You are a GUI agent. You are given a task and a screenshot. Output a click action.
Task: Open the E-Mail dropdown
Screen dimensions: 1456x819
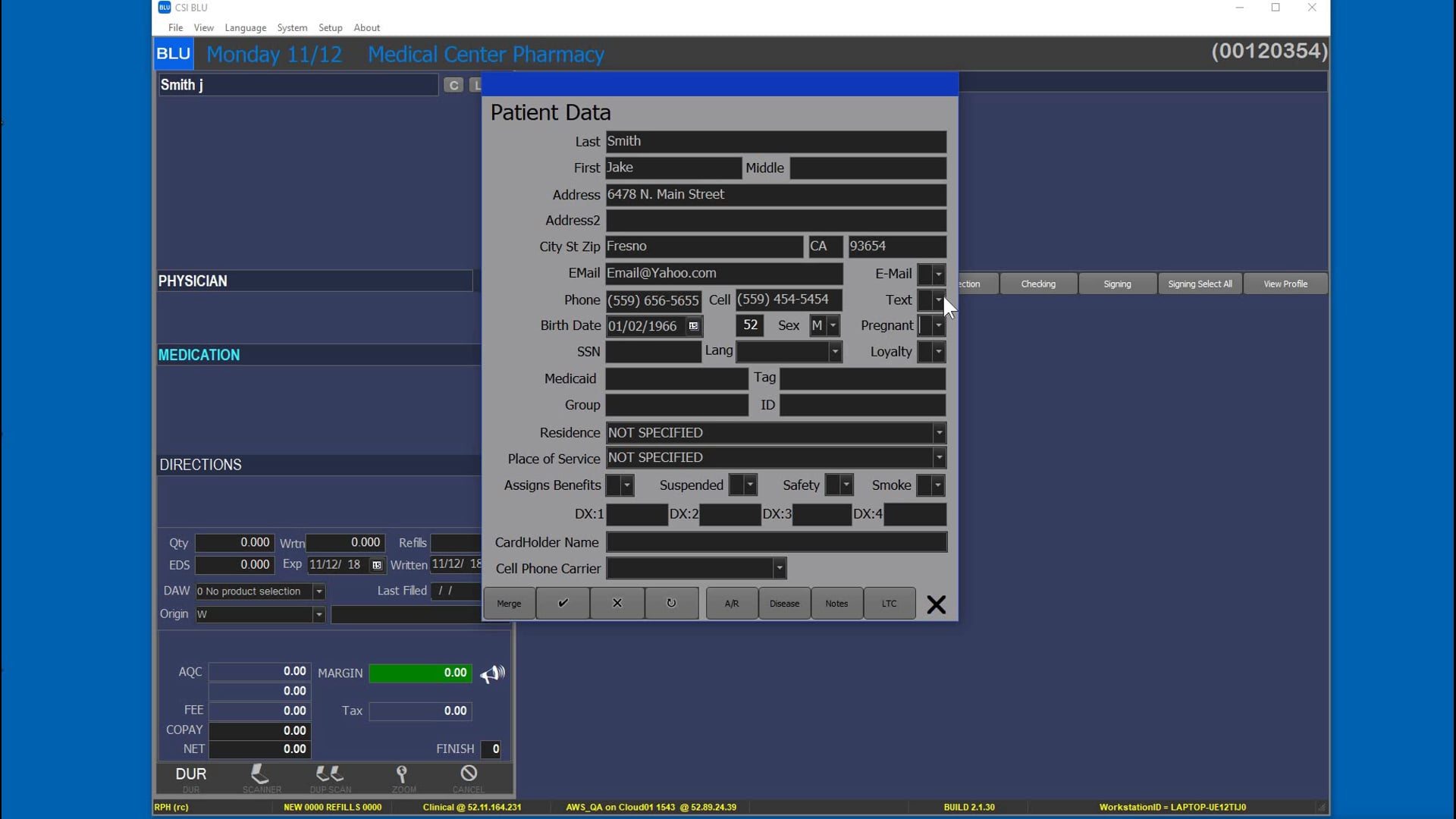coord(939,274)
